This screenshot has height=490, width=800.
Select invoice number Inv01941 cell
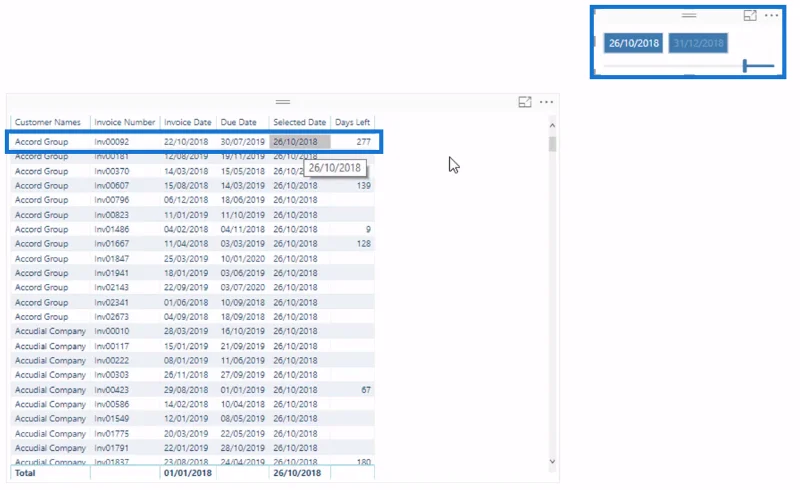coord(111,273)
